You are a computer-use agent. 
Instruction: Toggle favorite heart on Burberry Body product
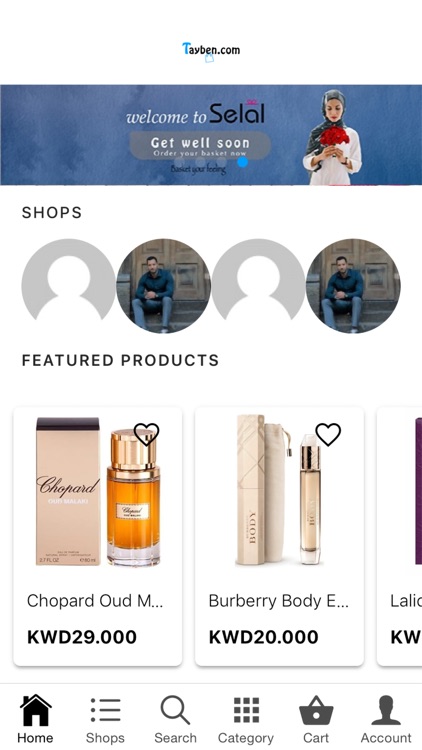click(328, 434)
